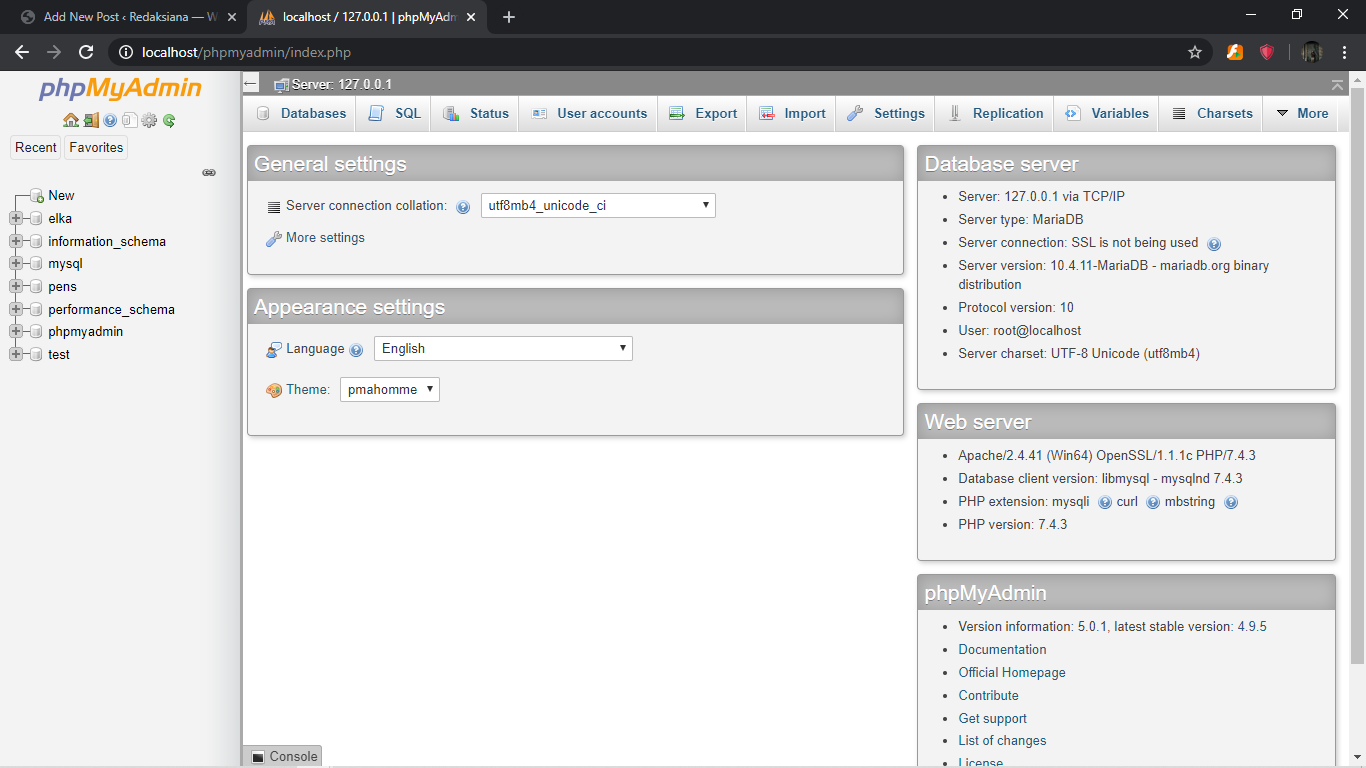Click the test database cylinder icon
The height and width of the screenshot is (768, 1366).
(x=36, y=355)
